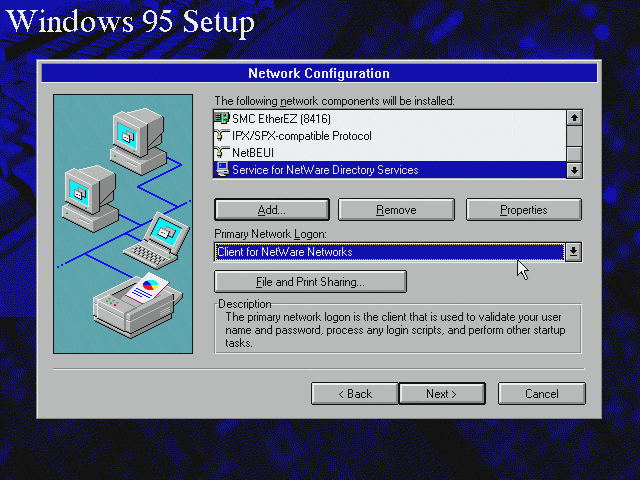Click the Client for NetWare Networks field
This screenshot has height=480, width=640.
389,252
